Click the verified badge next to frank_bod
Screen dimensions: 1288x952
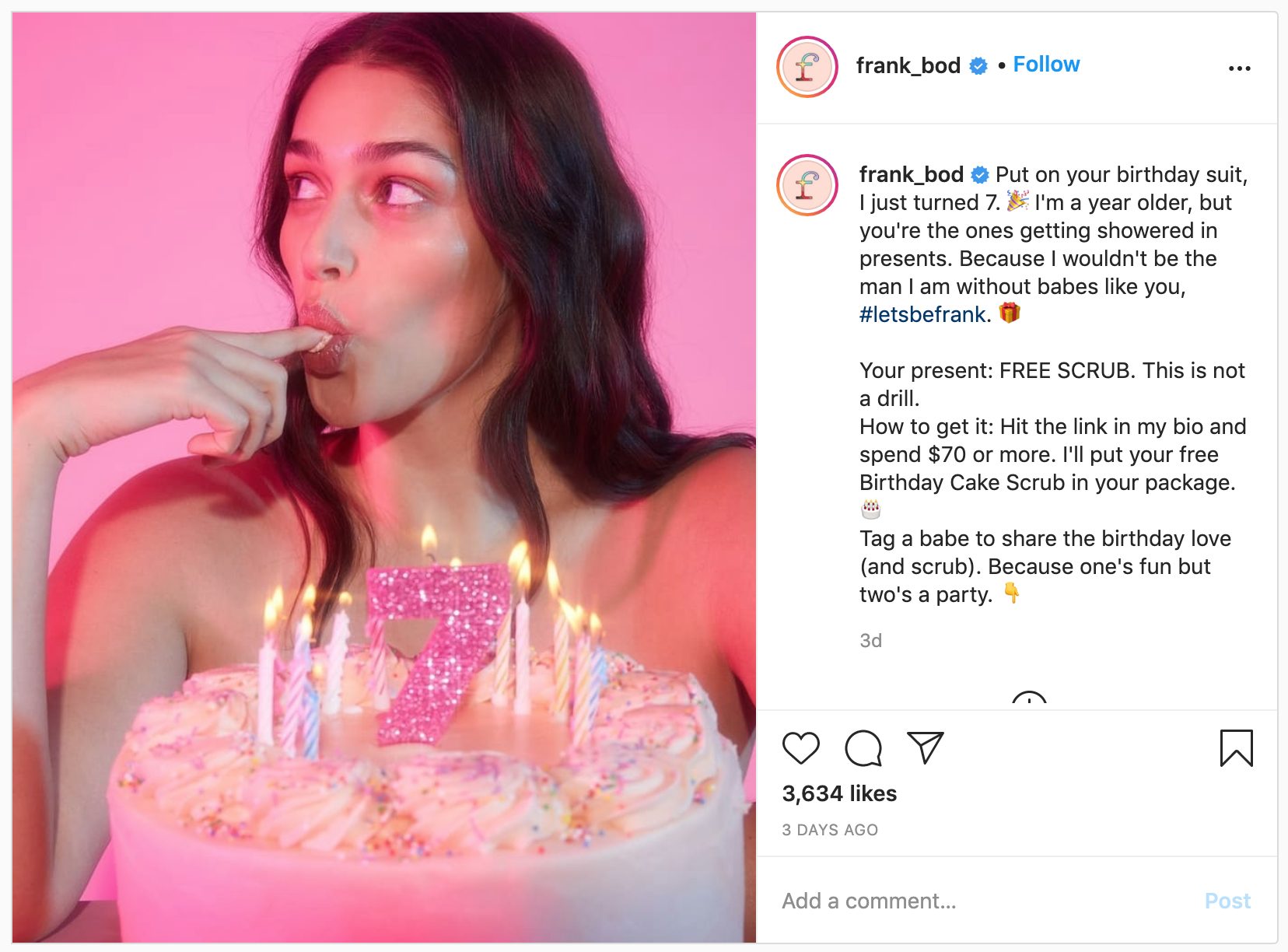976,66
